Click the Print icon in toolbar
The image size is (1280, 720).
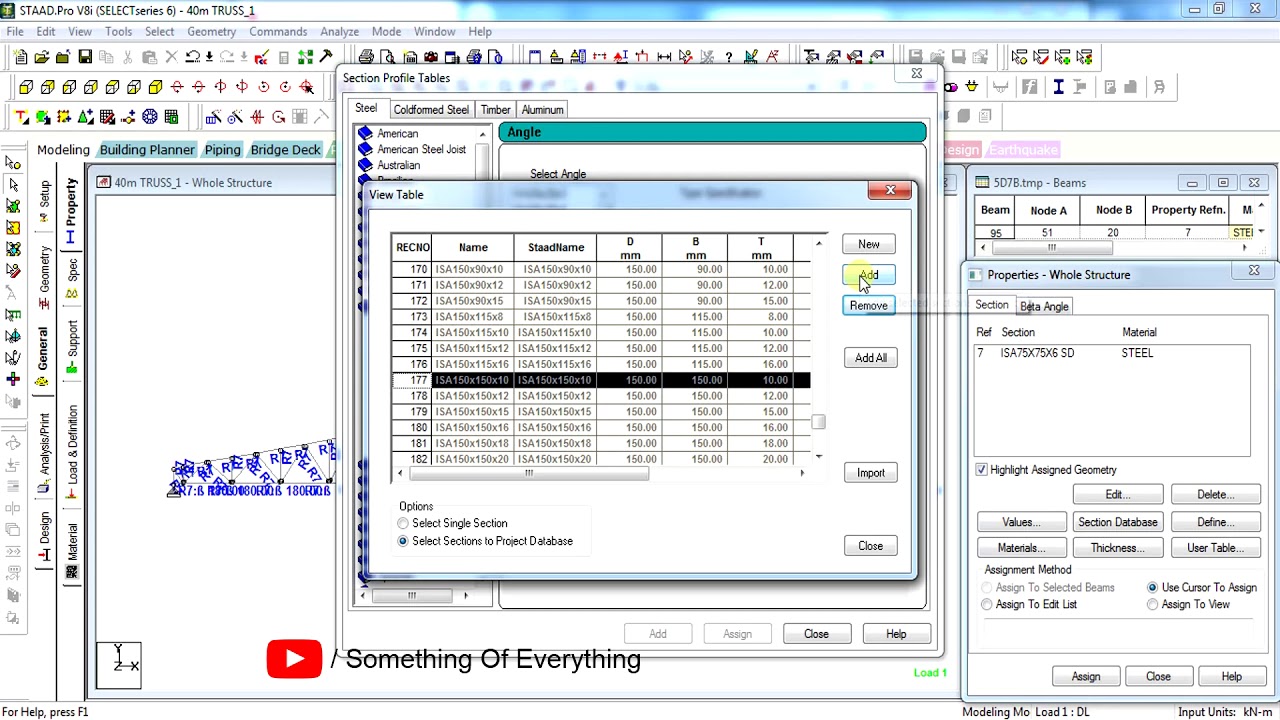366,57
